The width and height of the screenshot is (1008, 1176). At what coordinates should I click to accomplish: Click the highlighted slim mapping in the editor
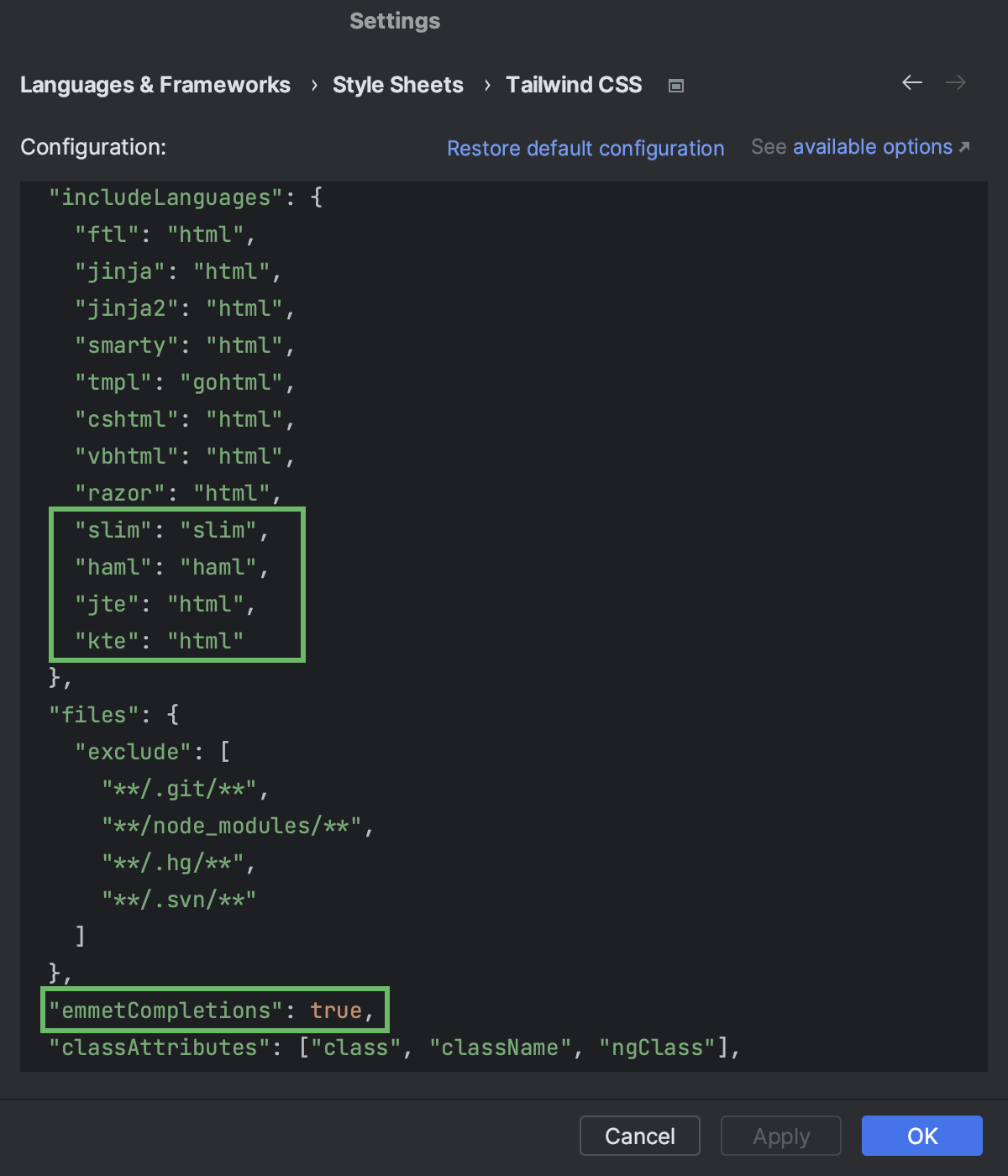click(172, 530)
